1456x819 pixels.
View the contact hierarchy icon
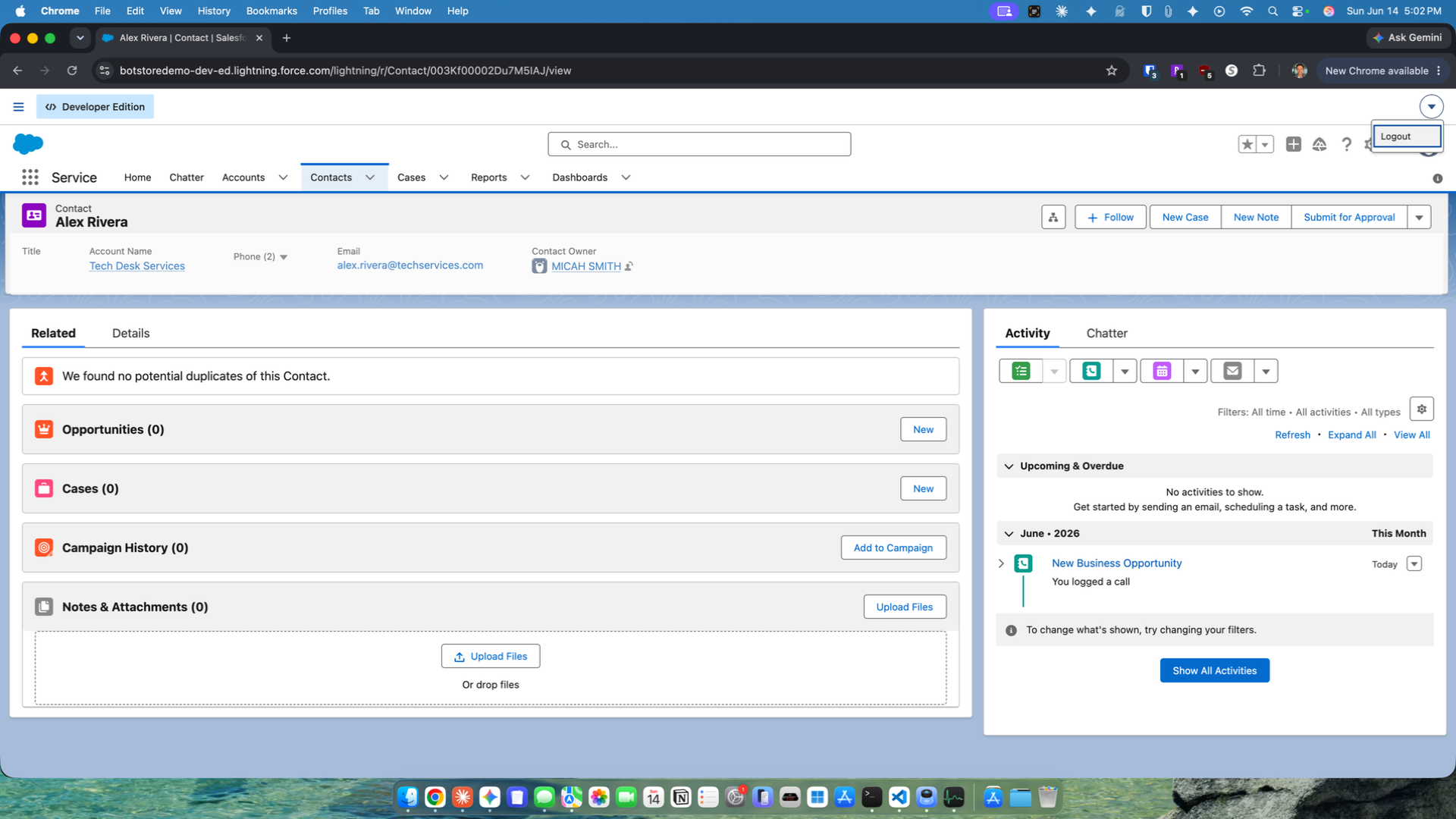tap(1053, 217)
